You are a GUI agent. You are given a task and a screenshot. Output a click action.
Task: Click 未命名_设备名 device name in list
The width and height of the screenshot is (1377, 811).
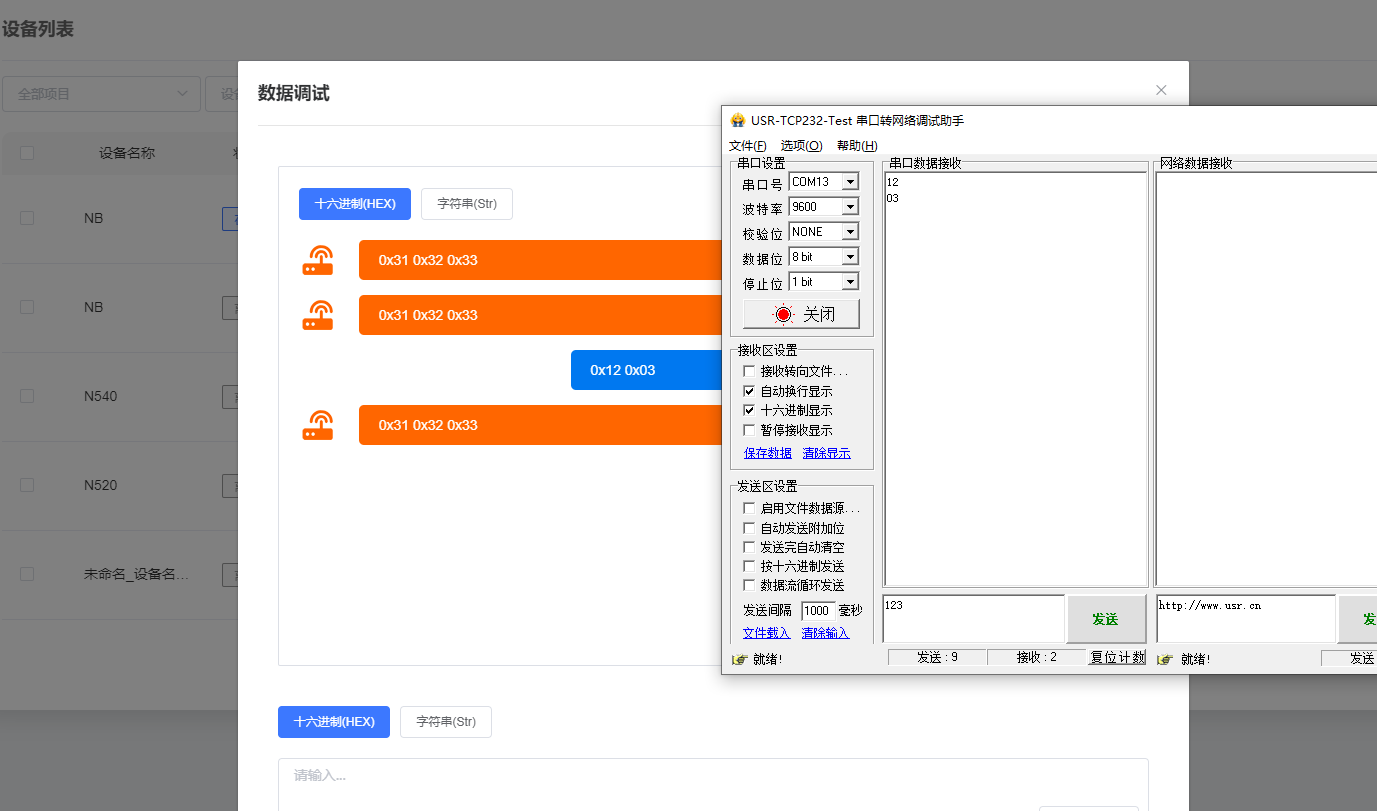click(136, 574)
